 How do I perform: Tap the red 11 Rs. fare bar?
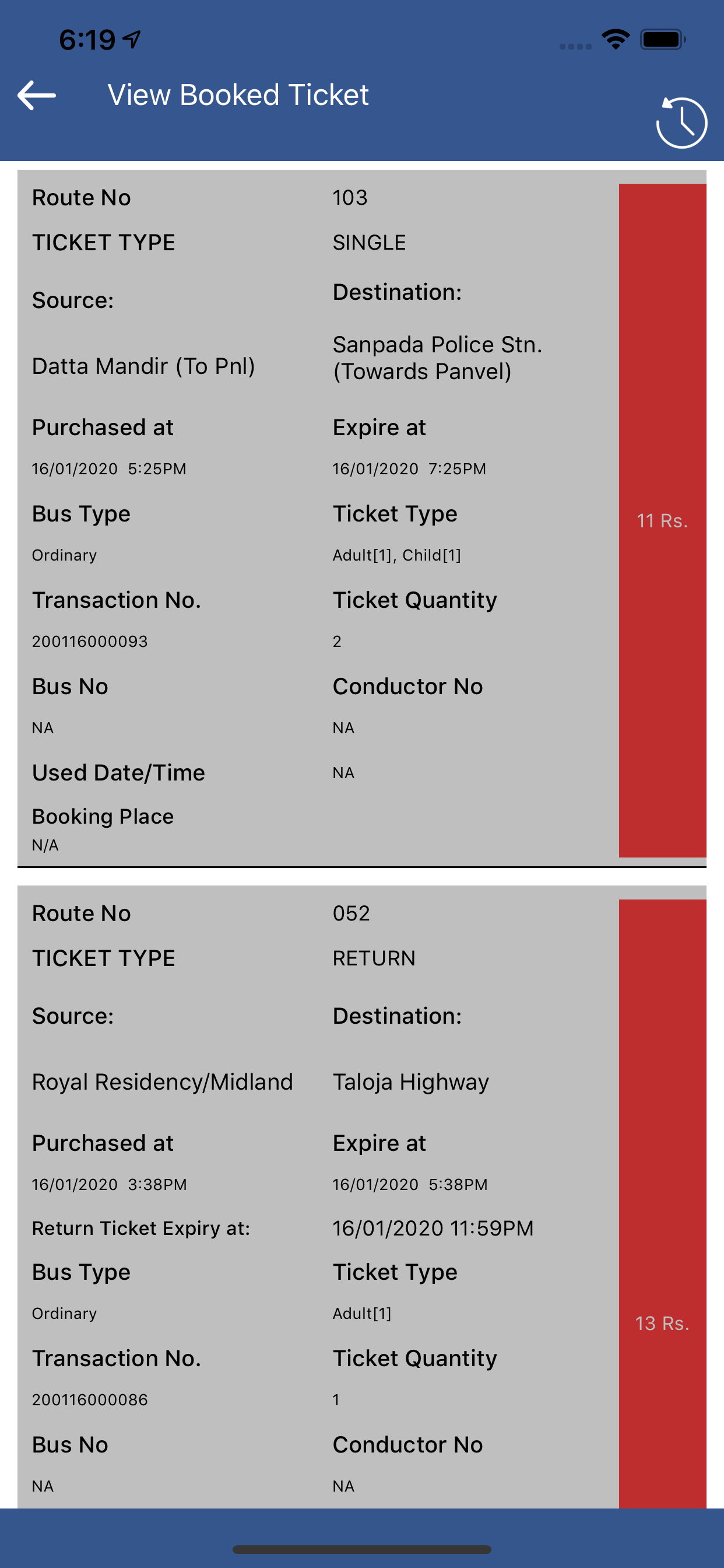tap(662, 520)
